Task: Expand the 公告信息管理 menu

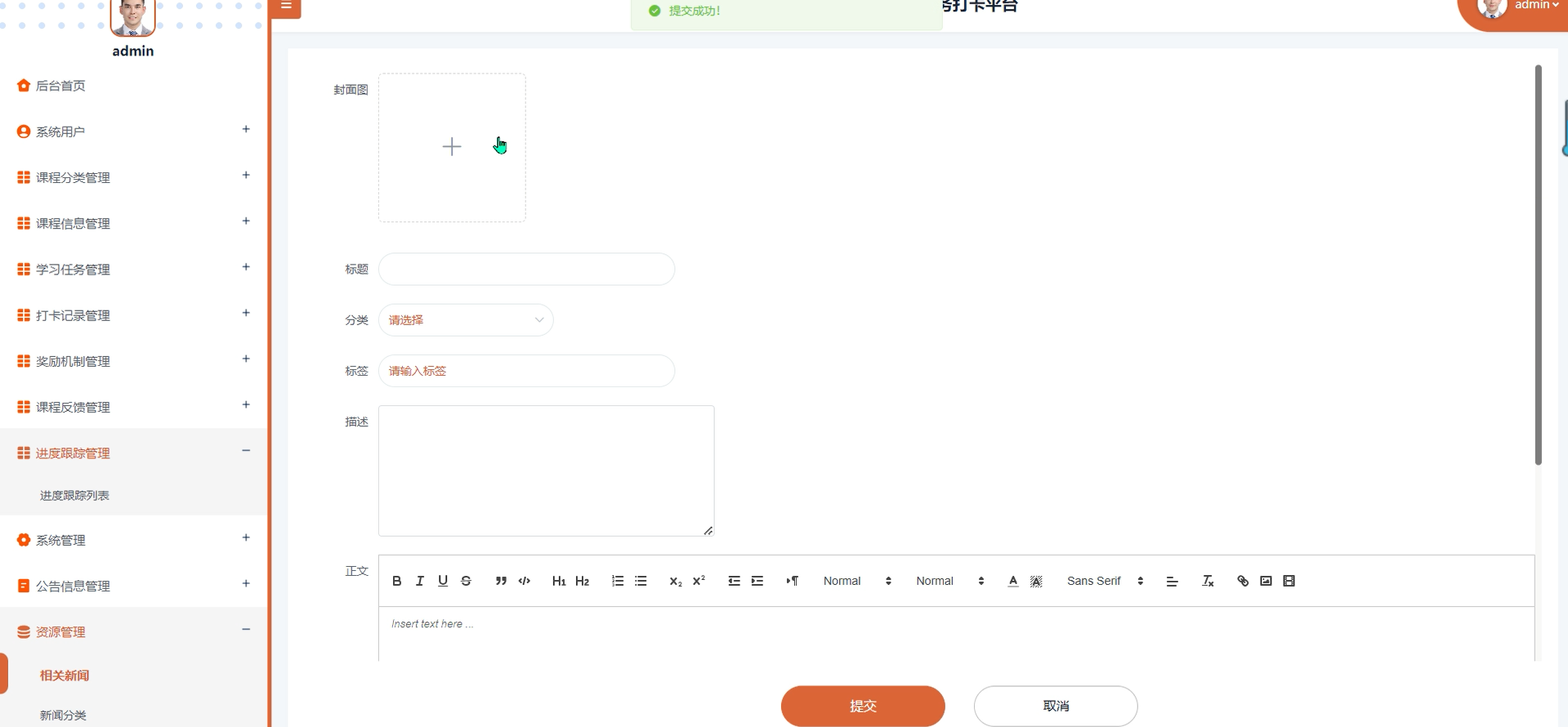Action: (133, 586)
